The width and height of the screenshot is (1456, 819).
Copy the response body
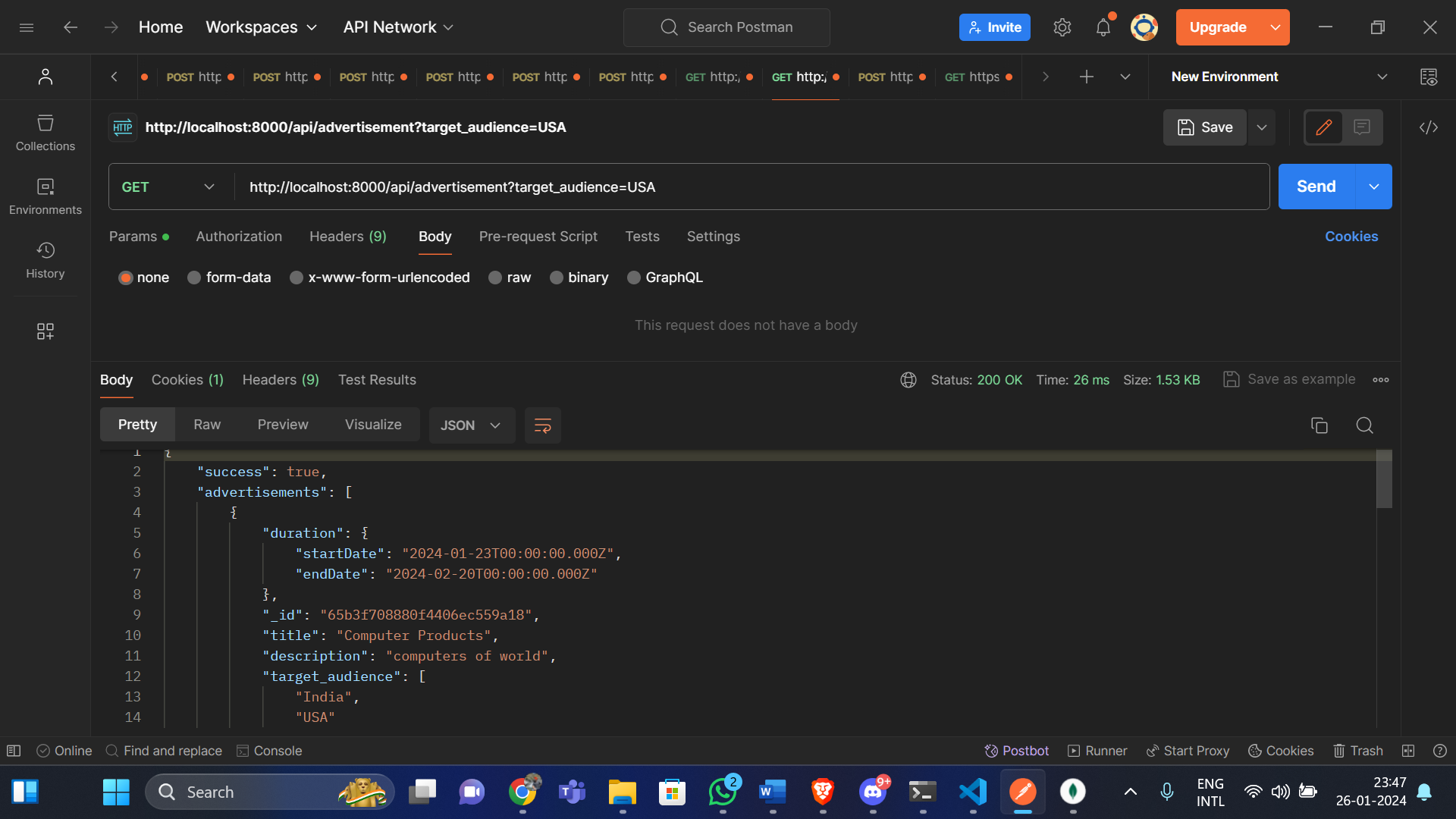pos(1319,425)
